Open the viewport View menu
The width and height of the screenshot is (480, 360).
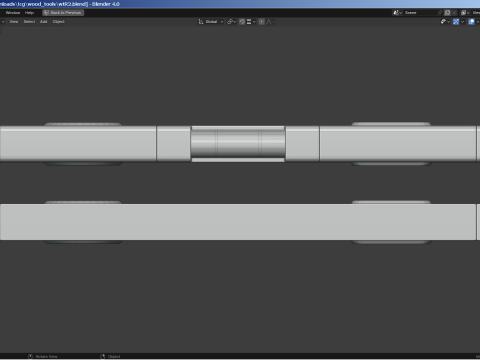[14, 22]
